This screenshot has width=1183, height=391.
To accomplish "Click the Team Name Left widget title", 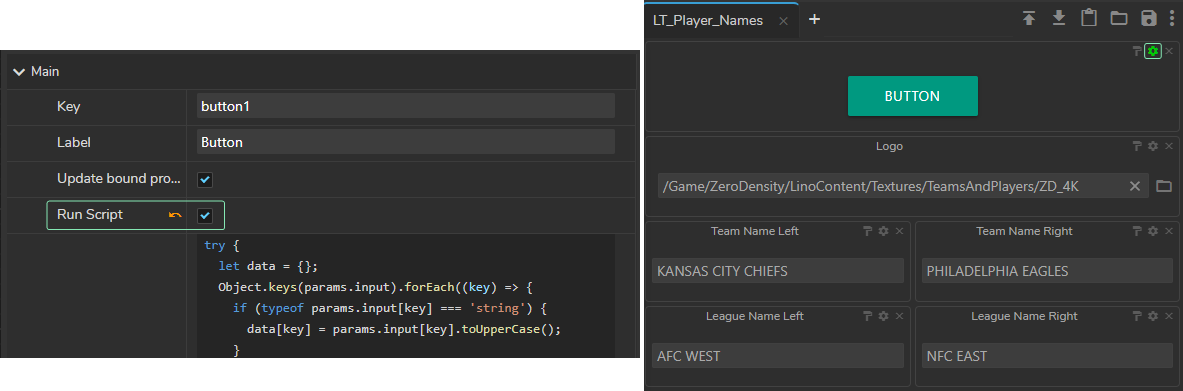I will click(x=754, y=231).
